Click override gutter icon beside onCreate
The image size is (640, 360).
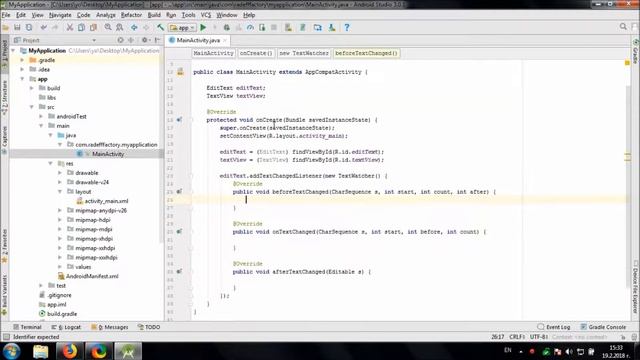(x=179, y=120)
